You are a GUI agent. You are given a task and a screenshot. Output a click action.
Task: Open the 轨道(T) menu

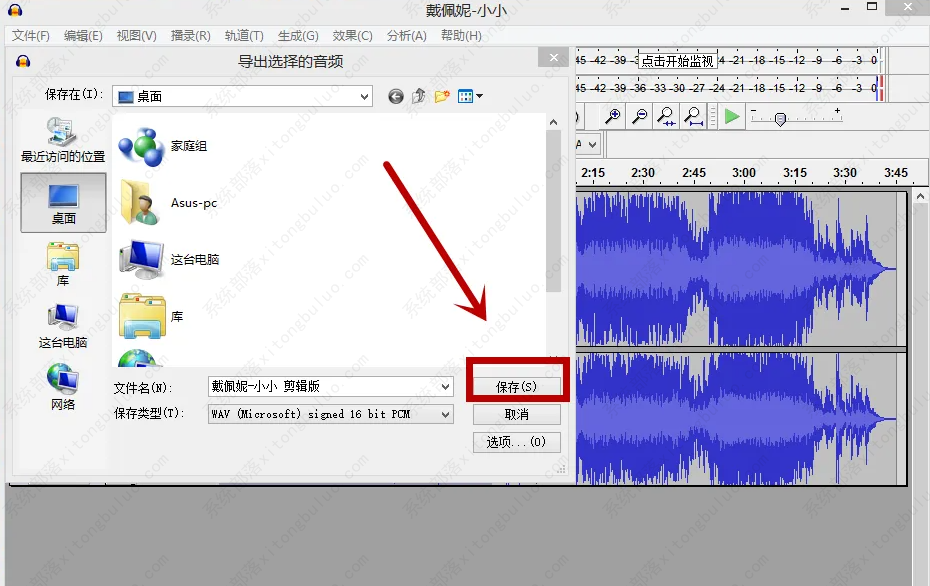244,36
